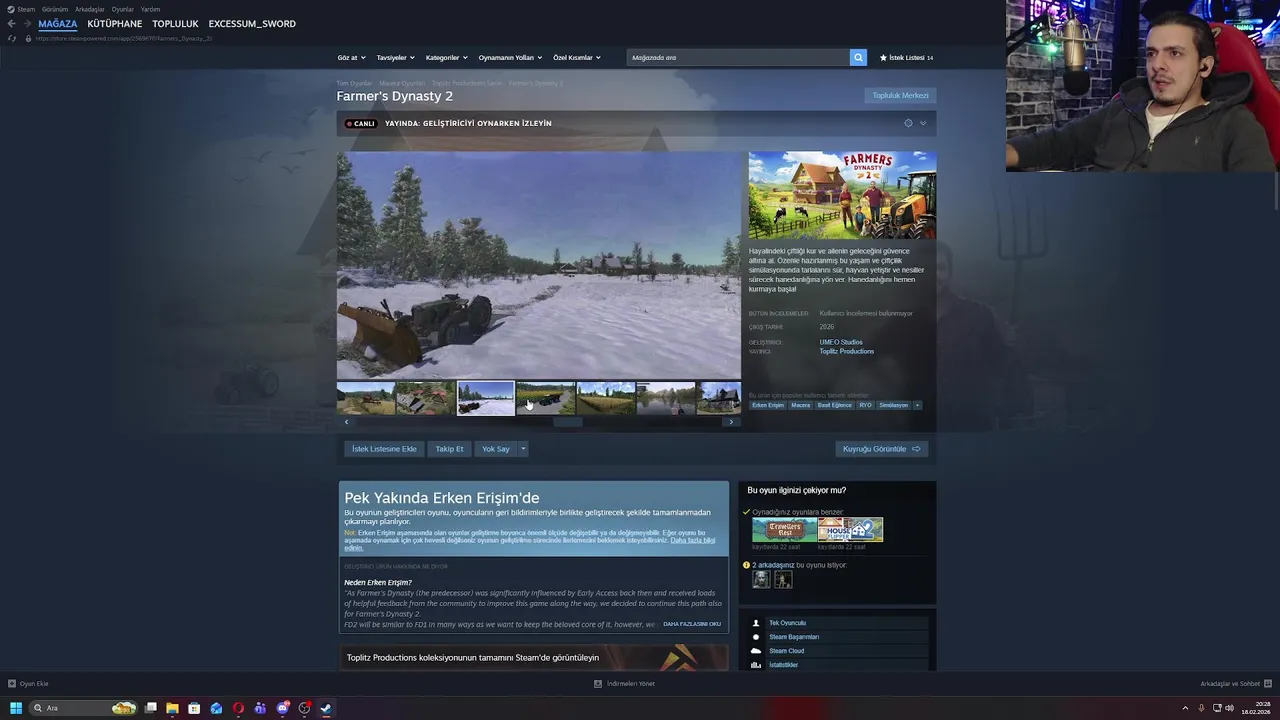Click the Steam Başarımları icon
This screenshot has height=720, width=1280.
click(756, 637)
